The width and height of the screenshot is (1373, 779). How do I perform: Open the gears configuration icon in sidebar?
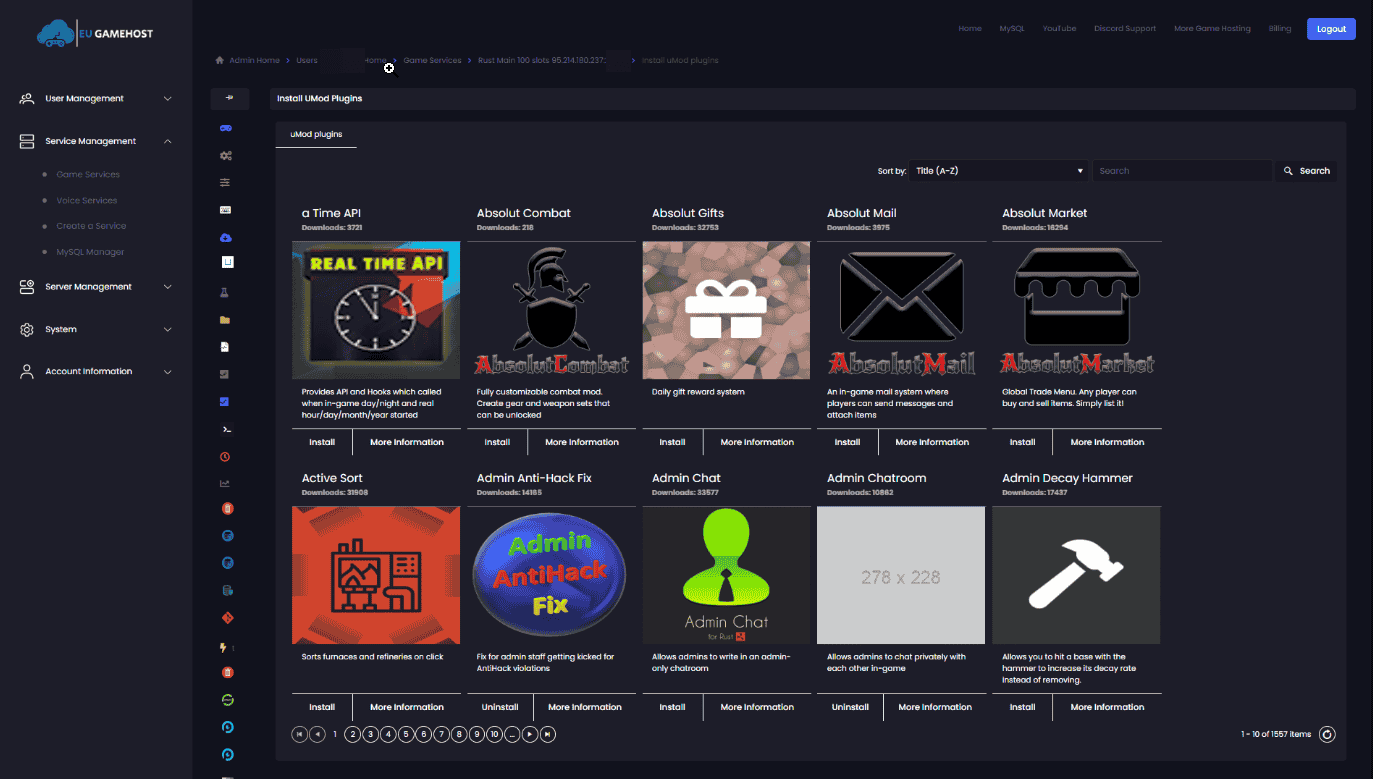click(x=226, y=156)
